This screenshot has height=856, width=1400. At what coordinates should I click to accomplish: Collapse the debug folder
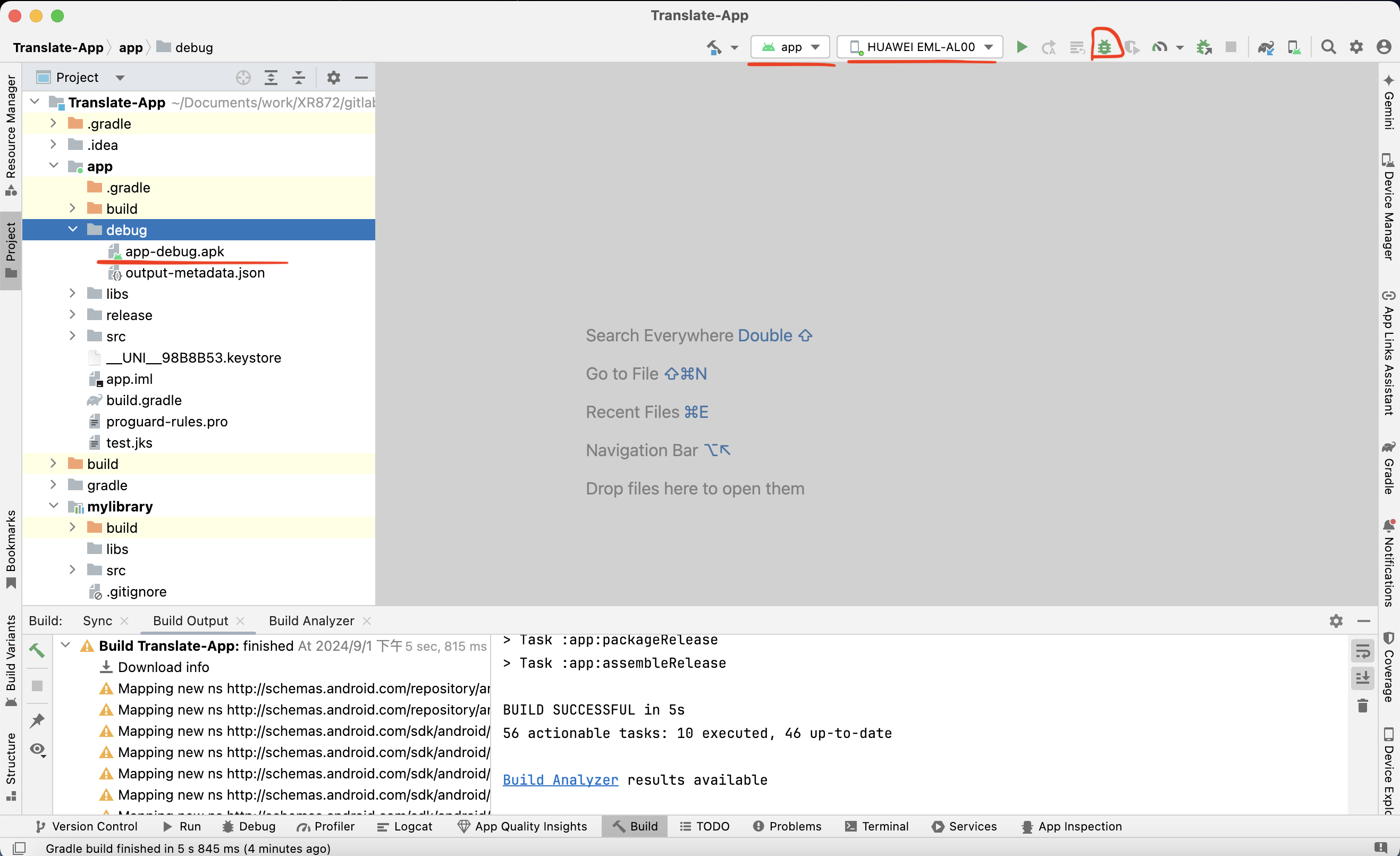[73, 229]
